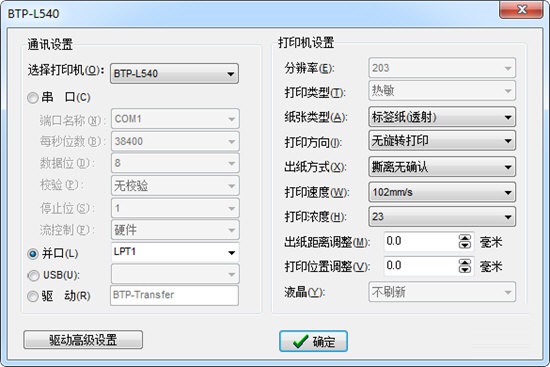
Task: Click the 打印方向(I) label
Action: tap(313, 142)
